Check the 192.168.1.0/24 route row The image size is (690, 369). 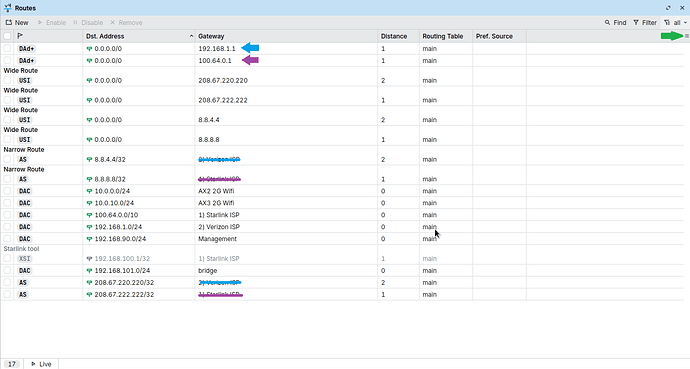coord(7,227)
